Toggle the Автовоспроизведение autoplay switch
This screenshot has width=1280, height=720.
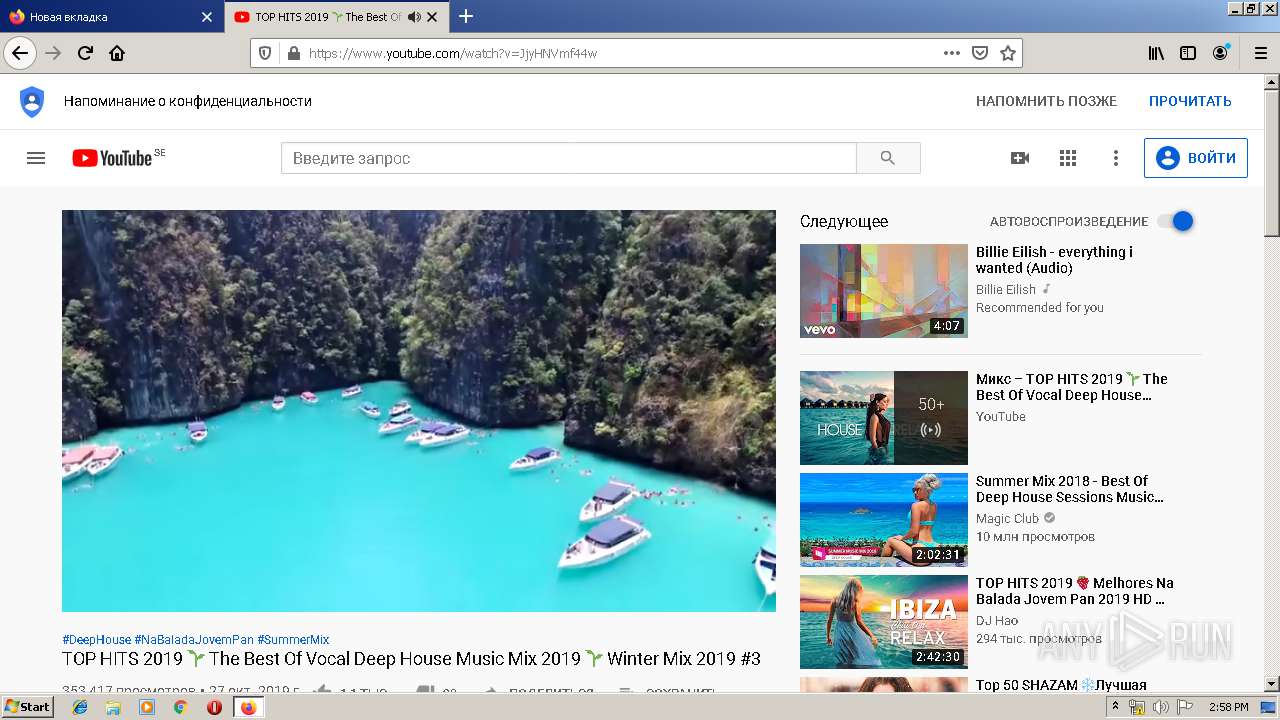[1176, 221]
